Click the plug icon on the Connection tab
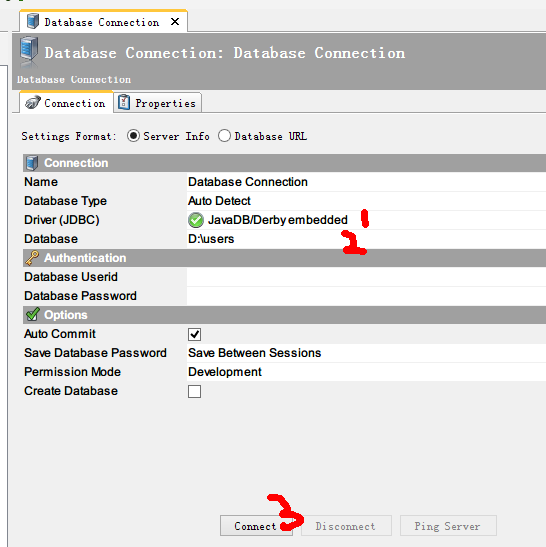The width and height of the screenshot is (546, 547). click(33, 103)
